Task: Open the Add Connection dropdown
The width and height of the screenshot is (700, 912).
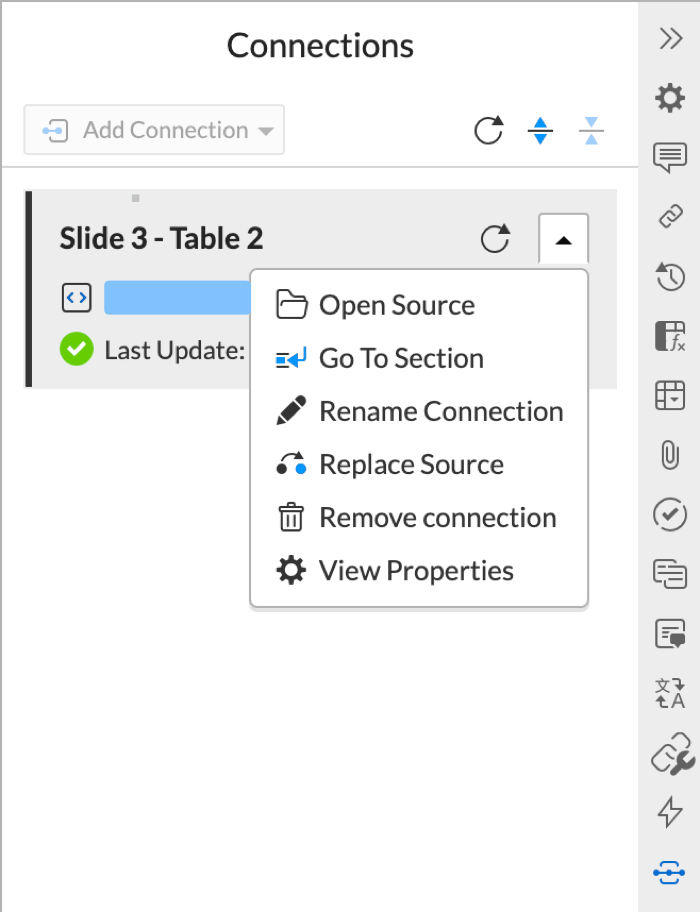Action: click(153, 129)
